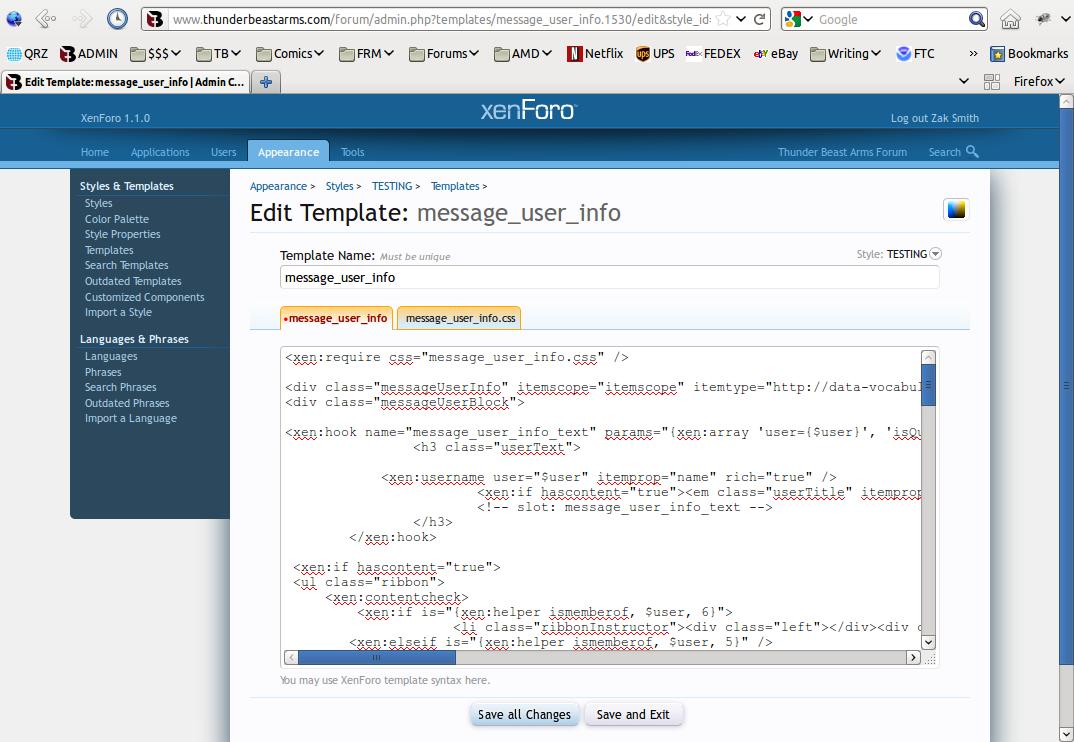This screenshot has width=1074, height=742.
Task: Open the browsing history clock icon
Action: tap(117, 19)
